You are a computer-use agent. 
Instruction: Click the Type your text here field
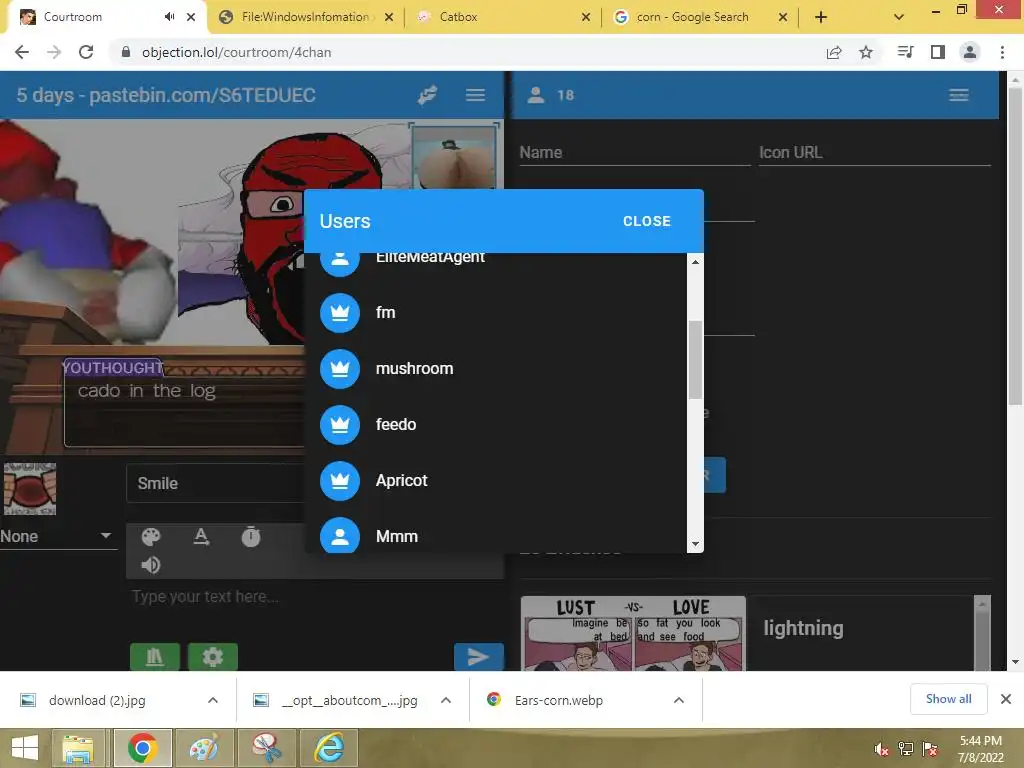(317, 597)
